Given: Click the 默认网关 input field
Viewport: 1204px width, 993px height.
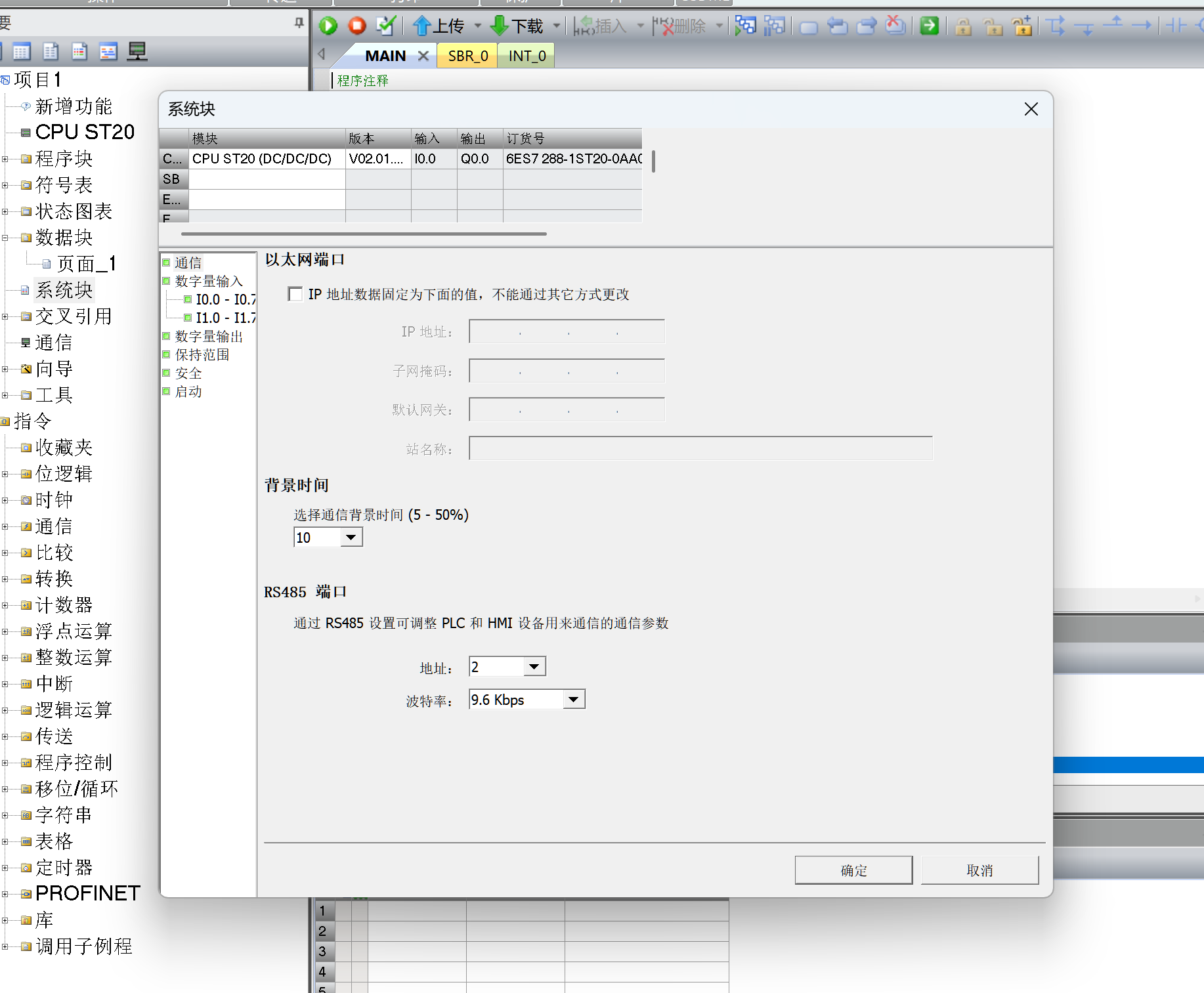Looking at the screenshot, I should coord(567,410).
